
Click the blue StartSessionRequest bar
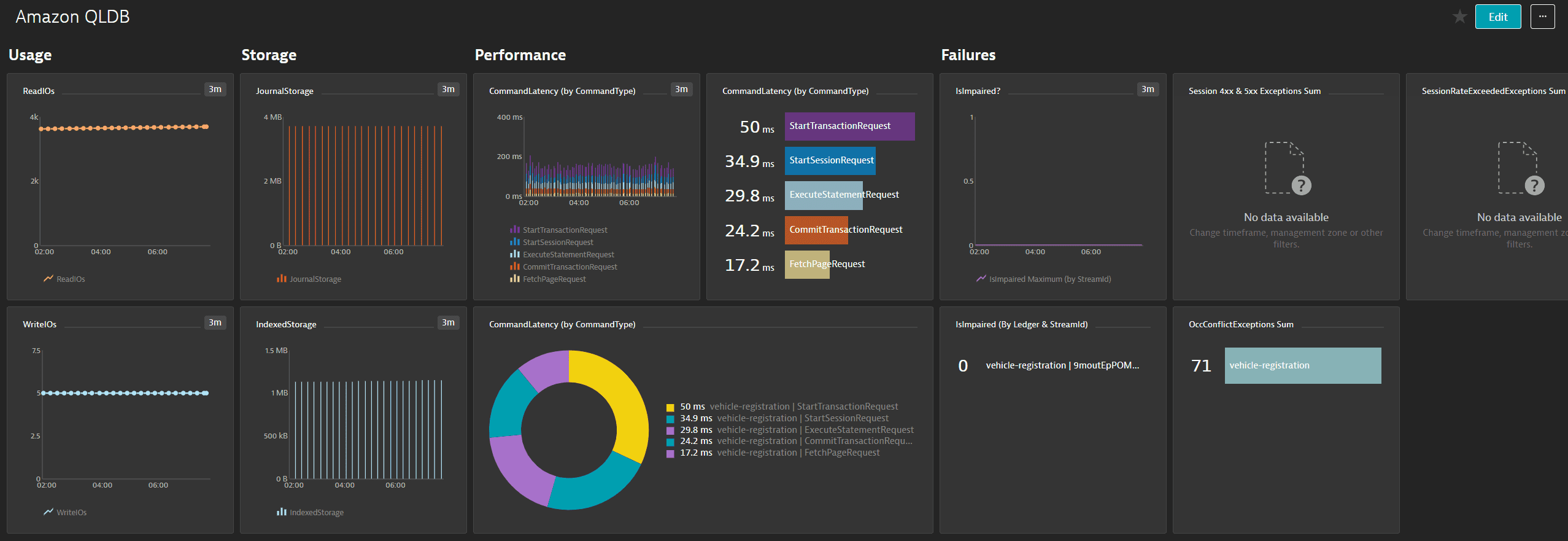(830, 160)
